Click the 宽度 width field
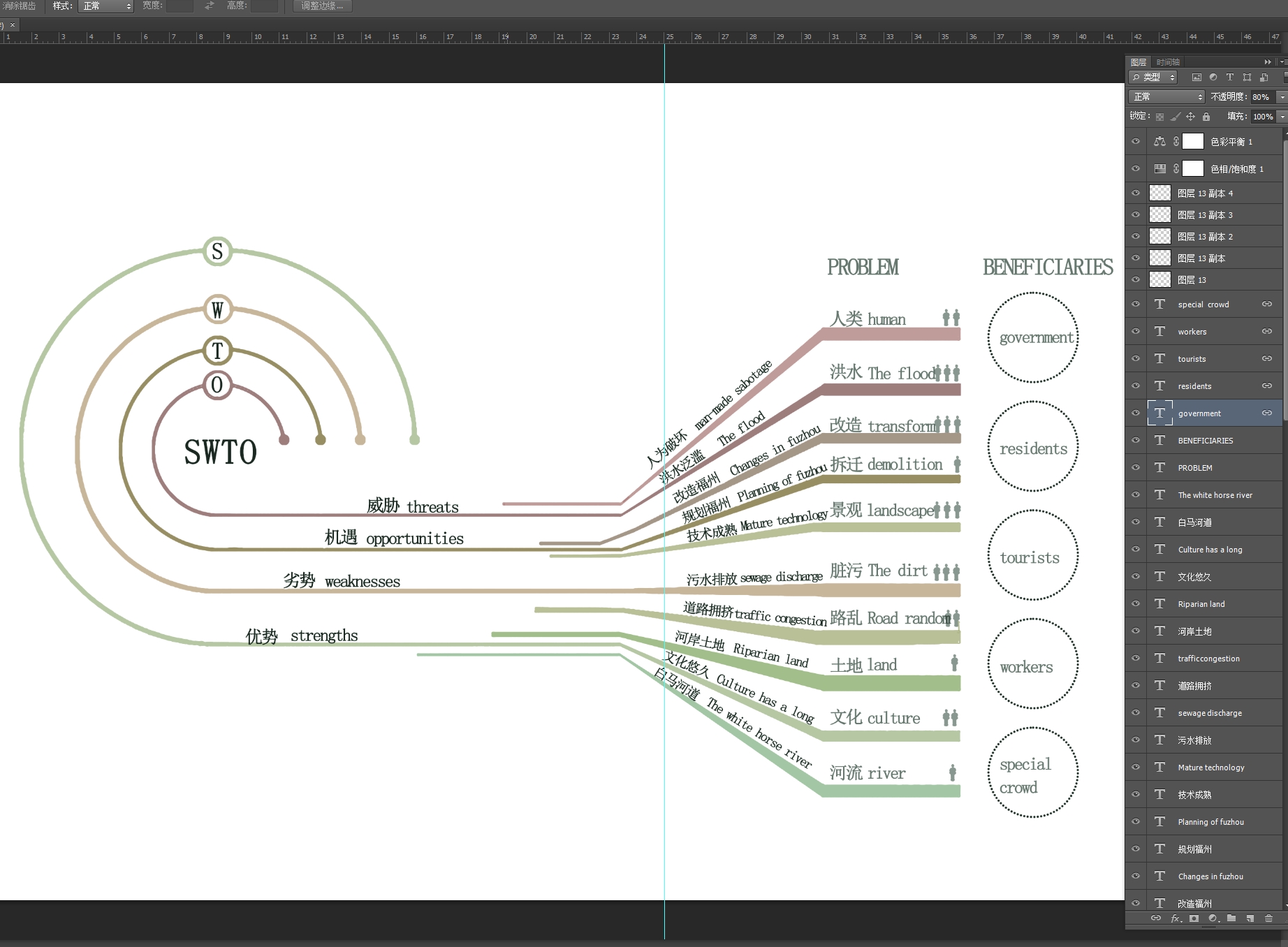Screen dimensions: 1288x947 coord(180,6)
